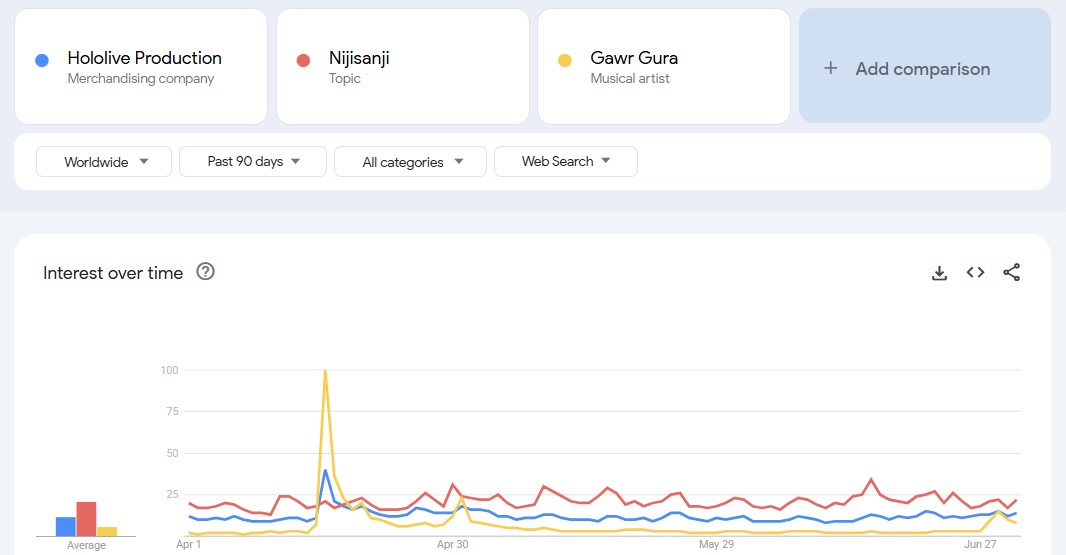1066x555 pixels.
Task: Open the Web Search type dropdown
Action: click(x=566, y=162)
